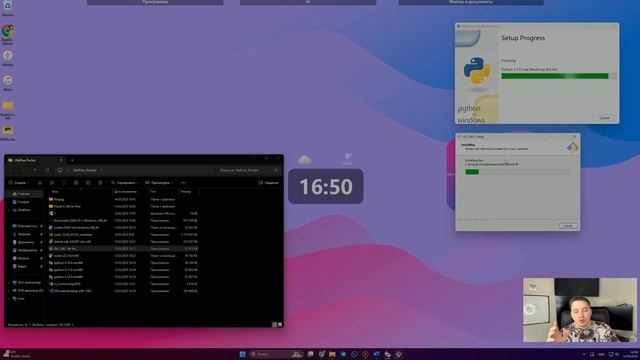Click the Python Setup Progress bar
Viewport: 640px width, 360px height.
(559, 76)
